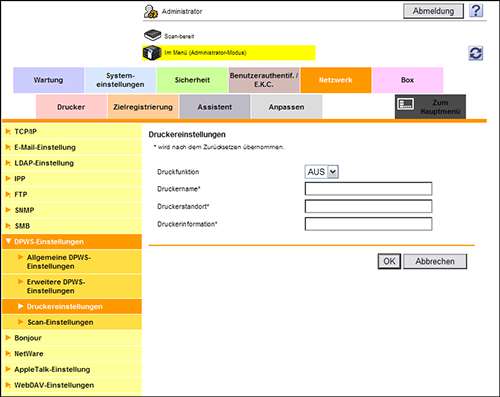Screen dimensions: 500x397
Task: Expand the WebDAV-Einstellungen arrow
Action: [8, 385]
